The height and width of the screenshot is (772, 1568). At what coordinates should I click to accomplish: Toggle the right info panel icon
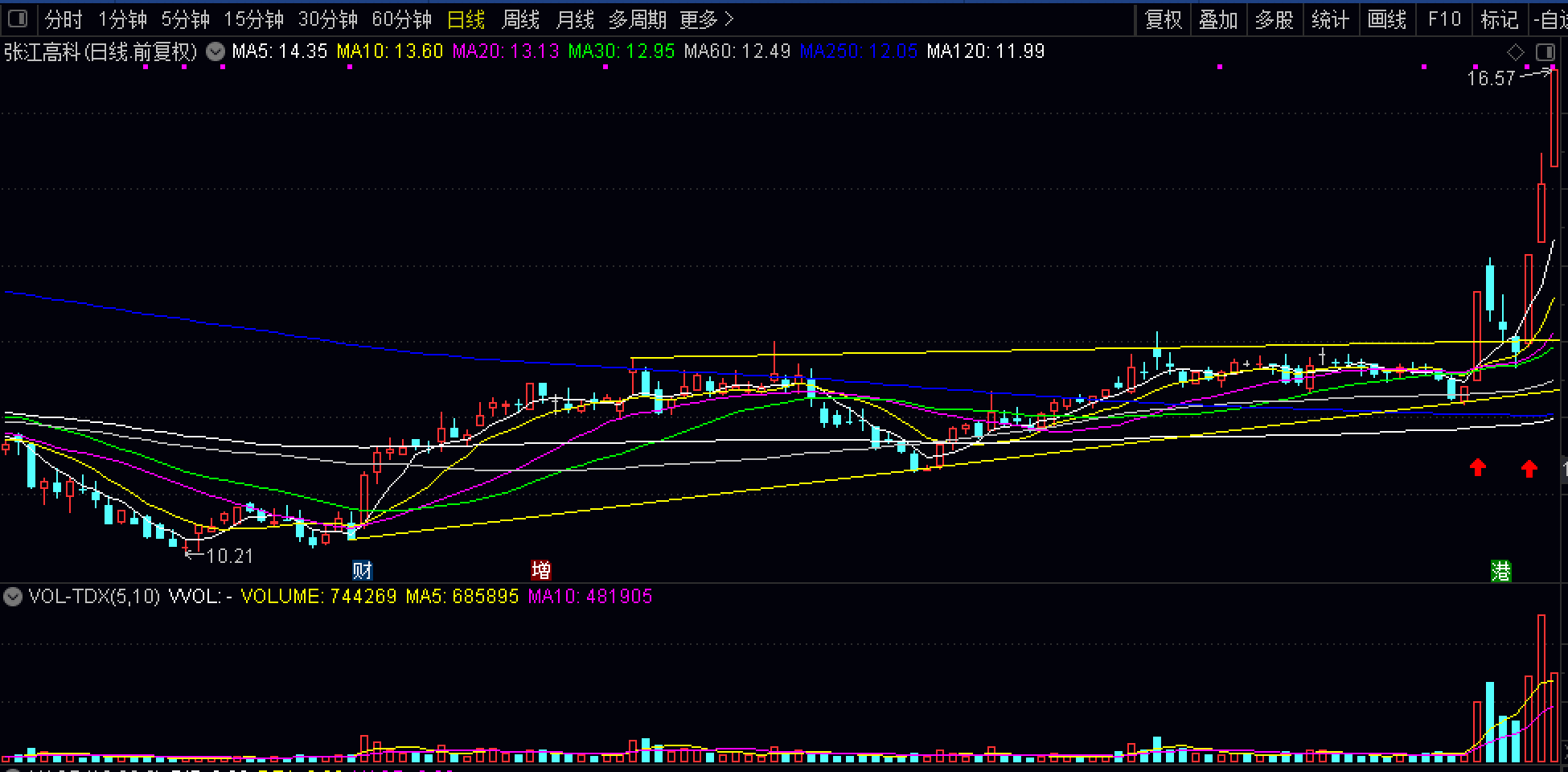coord(1545,53)
